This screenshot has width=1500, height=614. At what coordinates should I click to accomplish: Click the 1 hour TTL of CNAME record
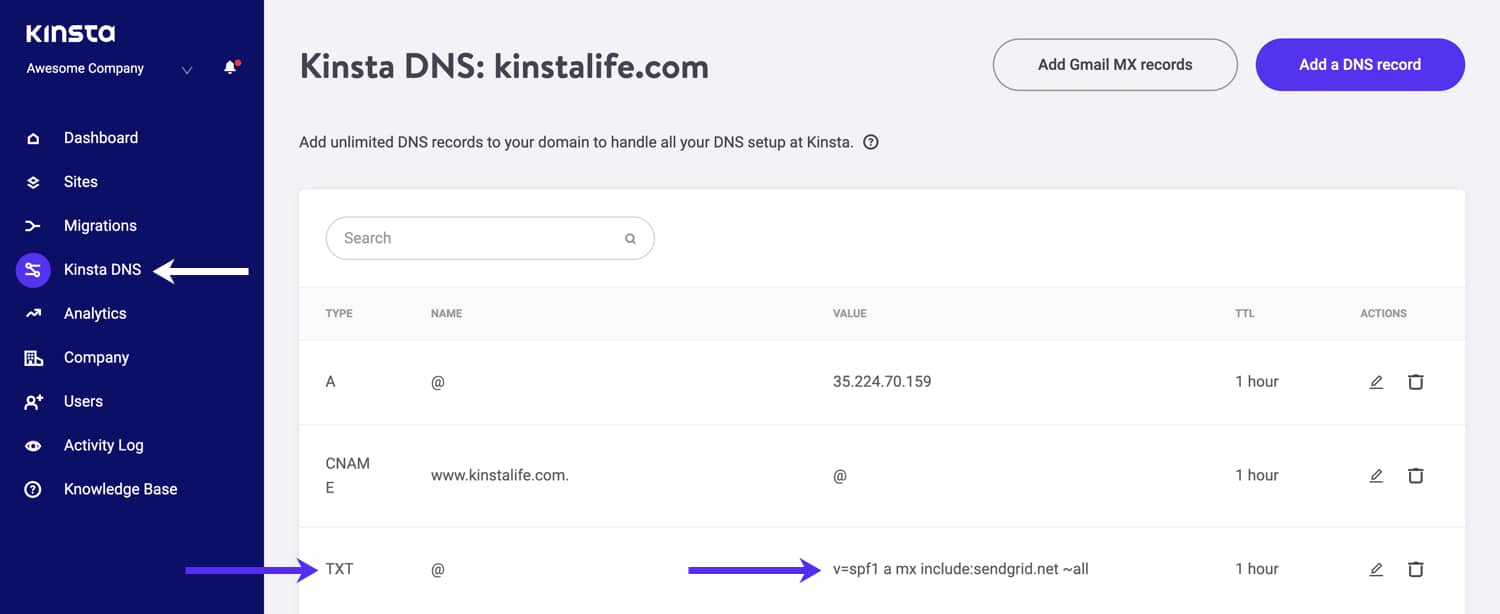1257,476
